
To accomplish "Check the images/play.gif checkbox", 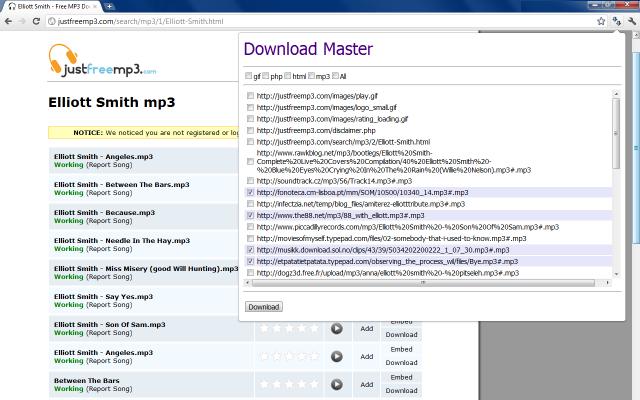I will tap(250, 96).
